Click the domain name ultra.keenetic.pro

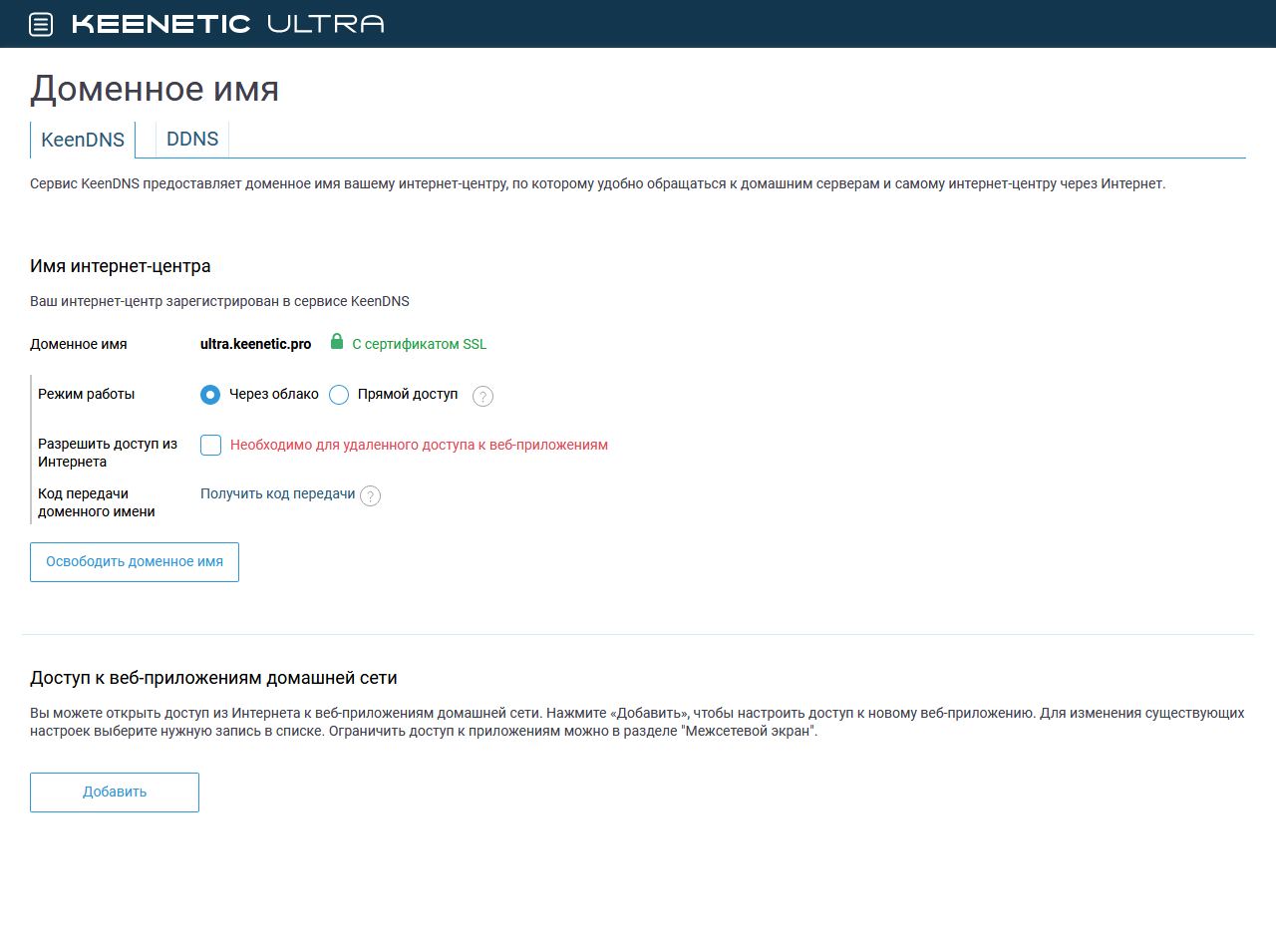click(256, 344)
